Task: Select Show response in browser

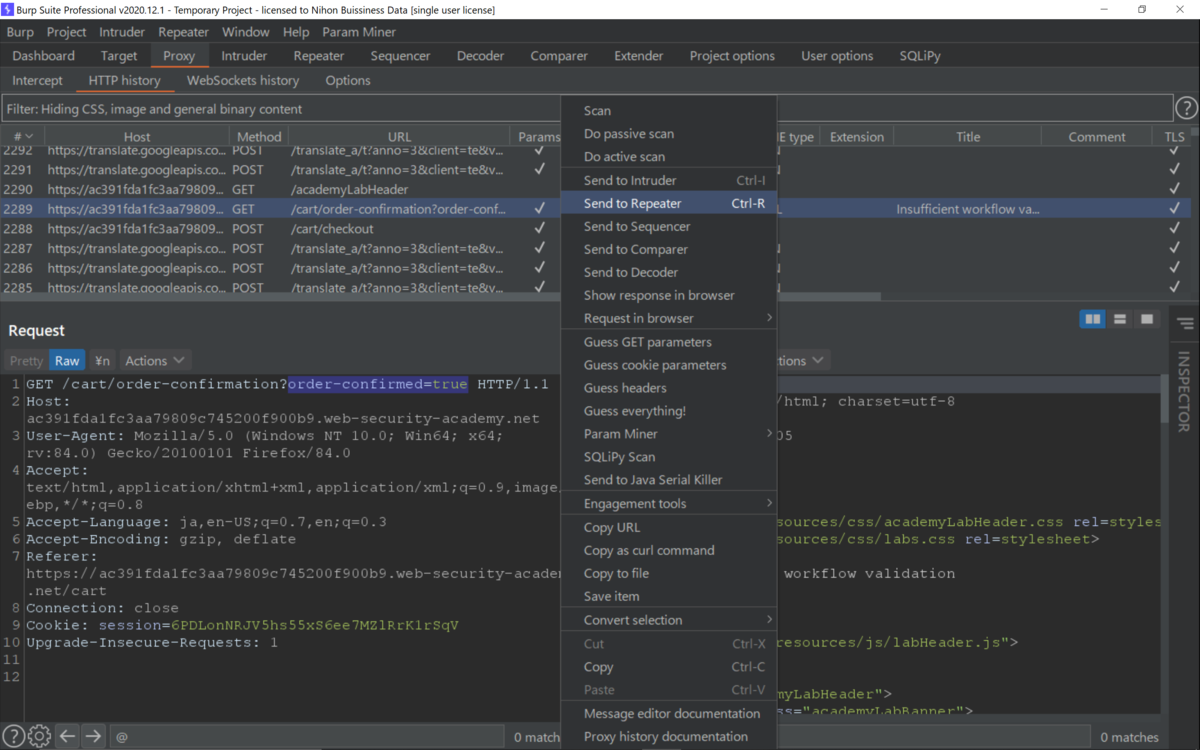Action: coord(669,295)
